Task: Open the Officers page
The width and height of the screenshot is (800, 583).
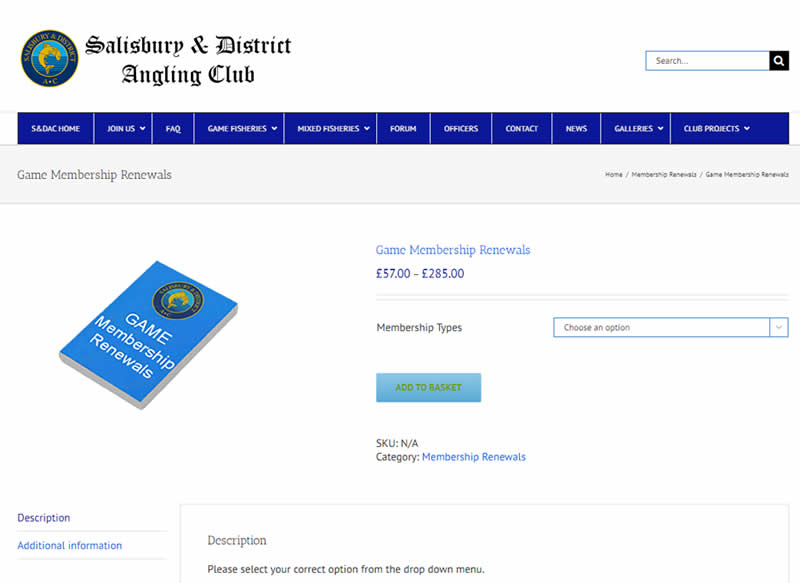Action: pos(461,129)
